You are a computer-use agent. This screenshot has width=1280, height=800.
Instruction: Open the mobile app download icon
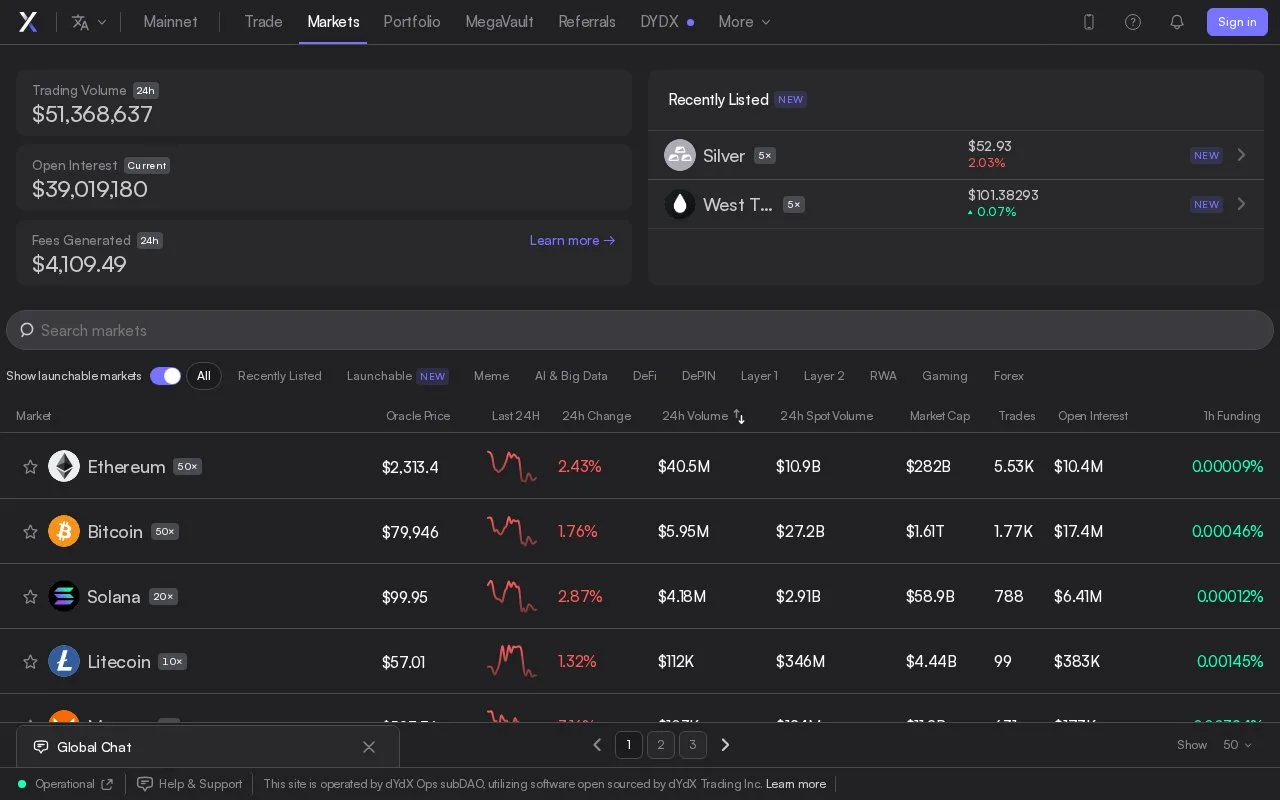1089,22
